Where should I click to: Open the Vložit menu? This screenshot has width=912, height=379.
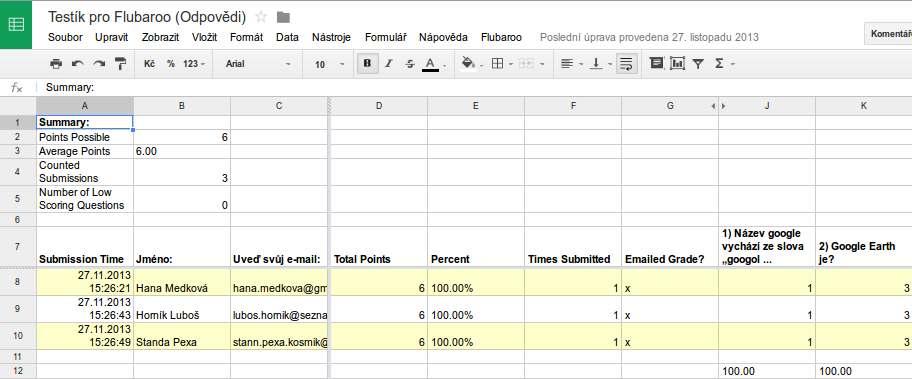click(204, 37)
